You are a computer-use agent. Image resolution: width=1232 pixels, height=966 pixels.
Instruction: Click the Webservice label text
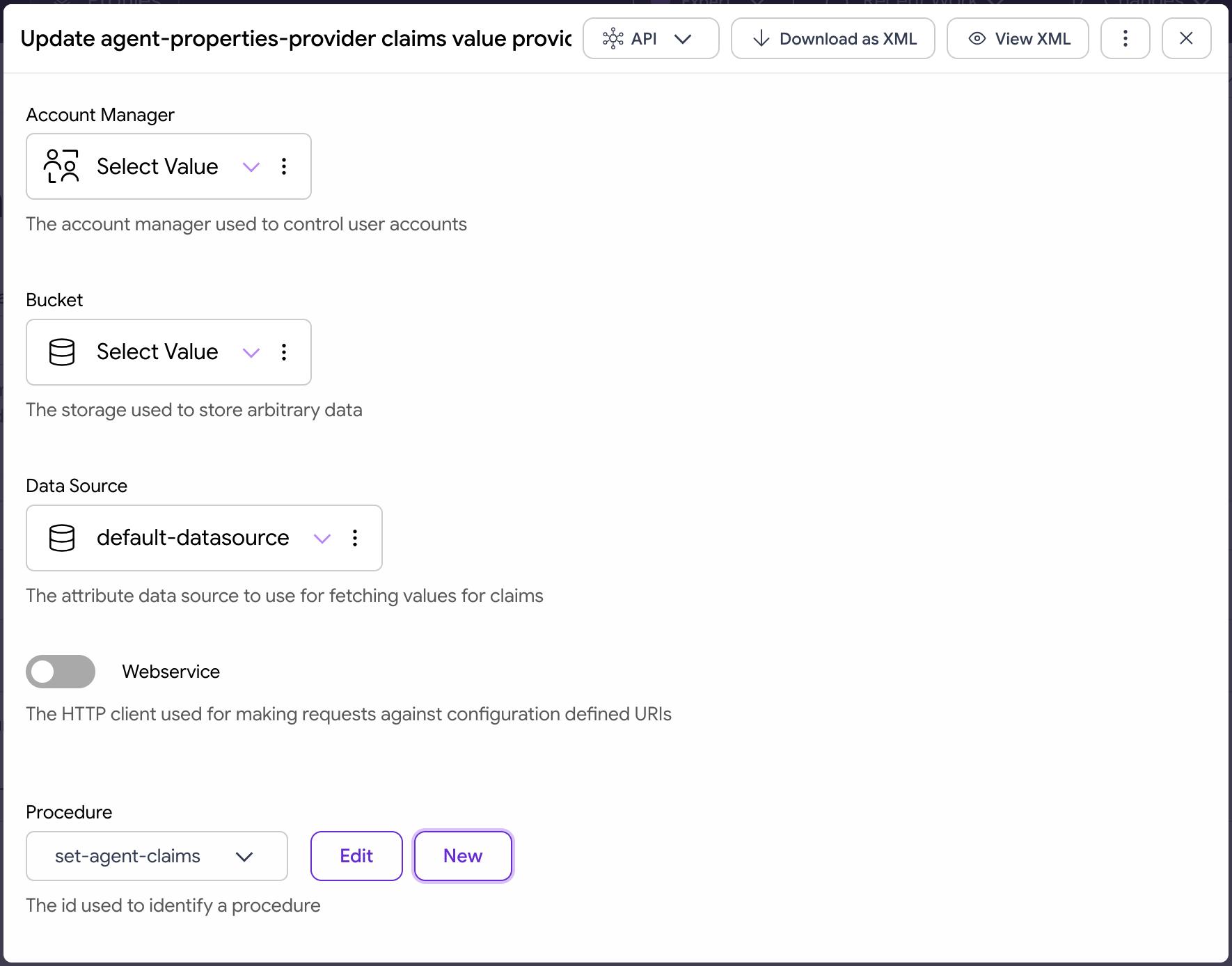tap(171, 672)
